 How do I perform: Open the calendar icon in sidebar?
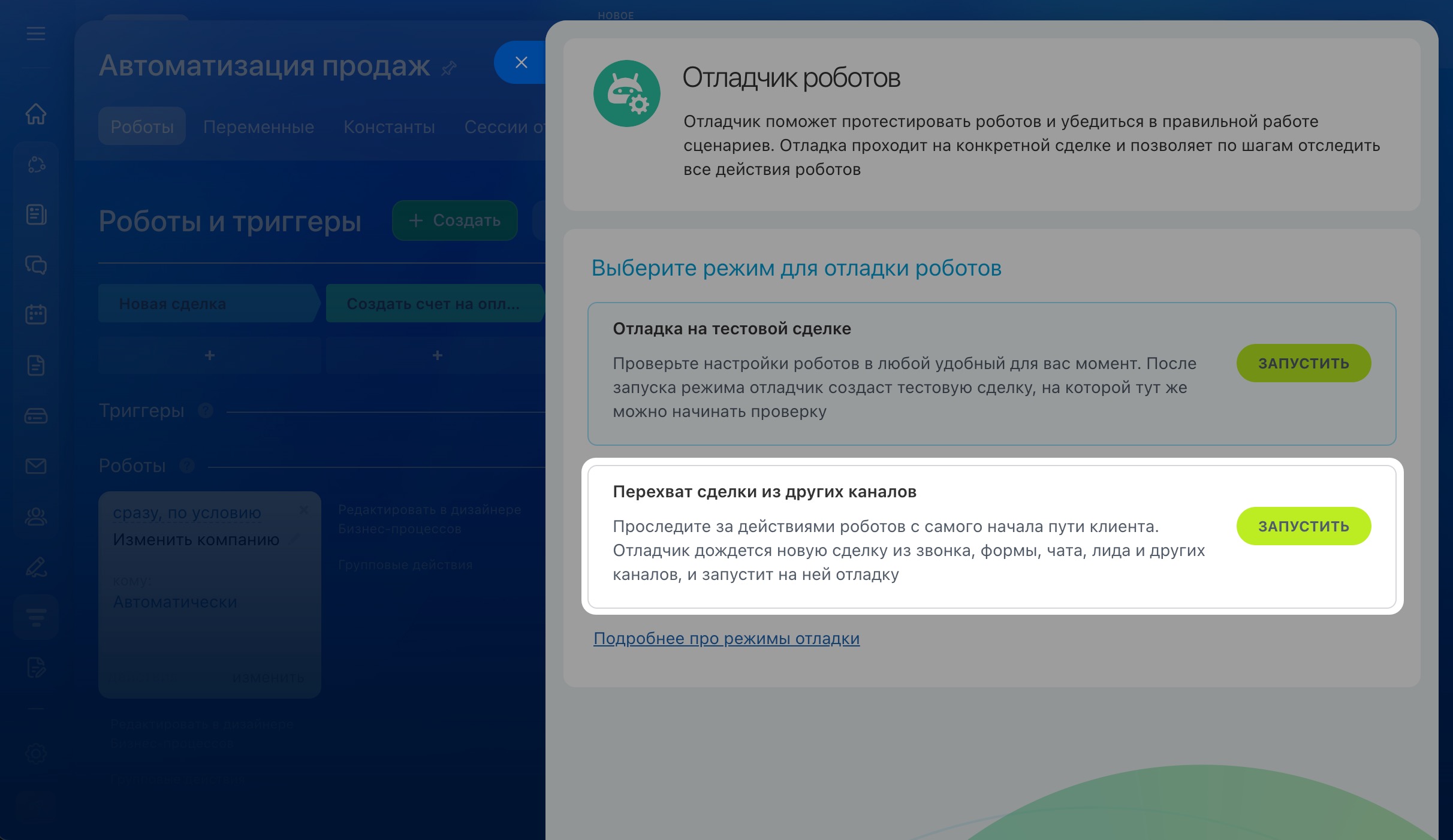coord(36,314)
